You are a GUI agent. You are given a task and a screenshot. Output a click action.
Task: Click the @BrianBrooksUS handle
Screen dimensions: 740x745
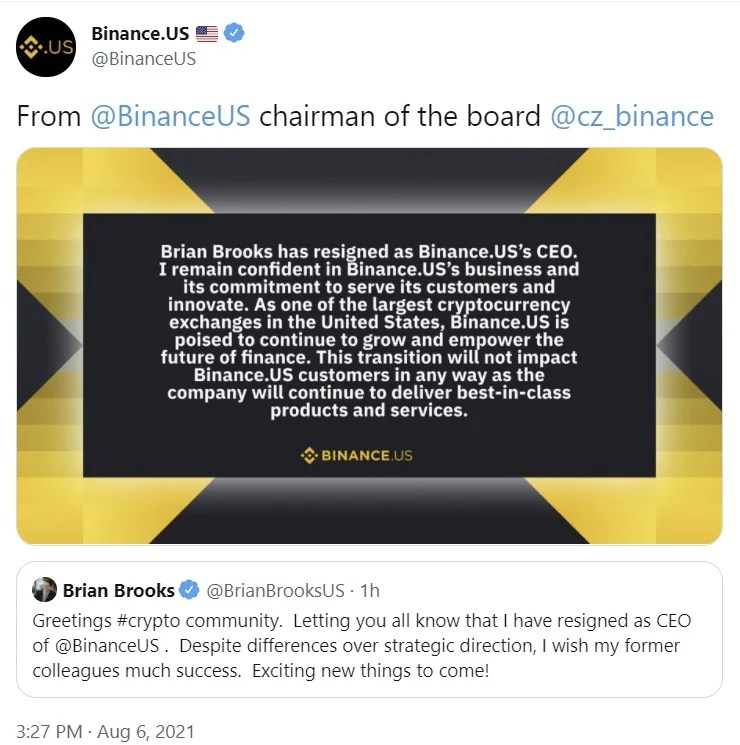tap(274, 589)
